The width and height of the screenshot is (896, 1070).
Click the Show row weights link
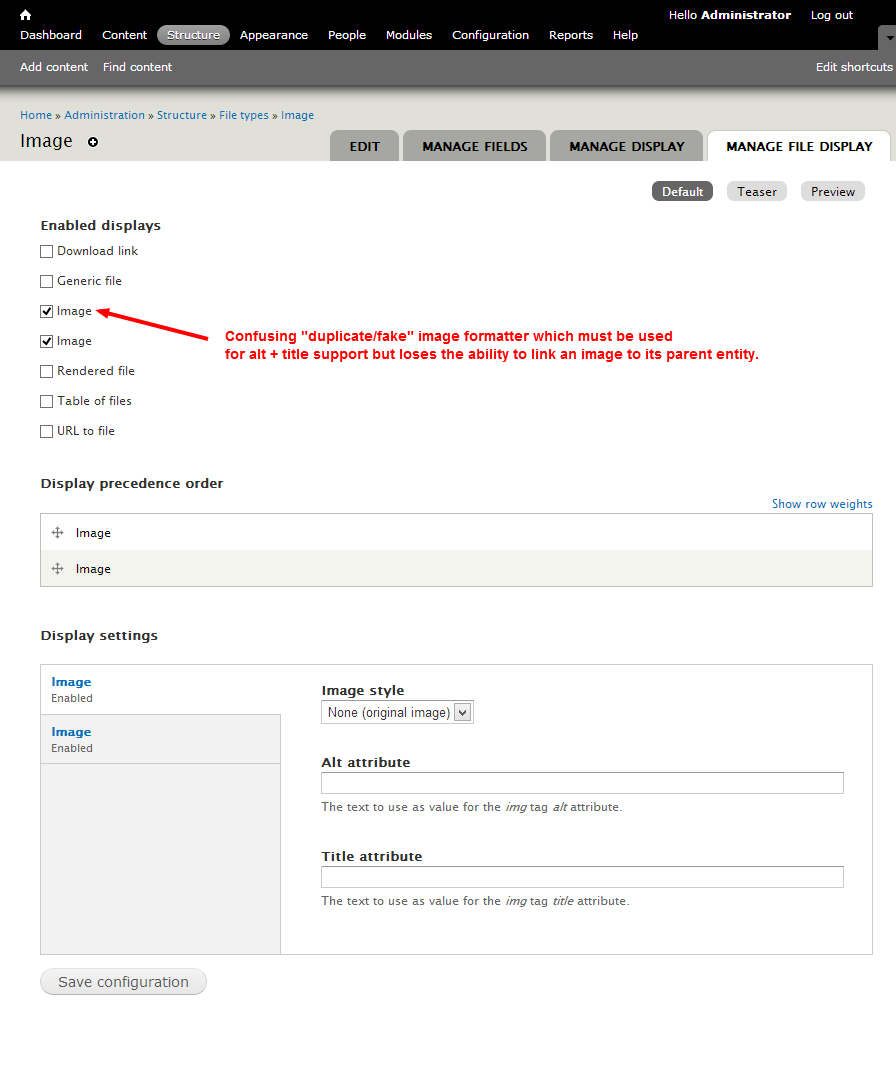pyautogui.click(x=822, y=503)
